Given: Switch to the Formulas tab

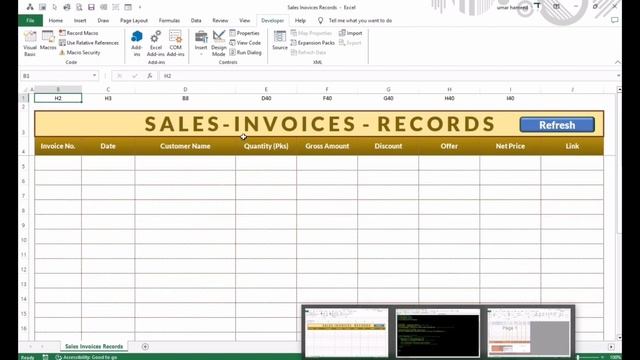Looking at the screenshot, I should (169, 20).
